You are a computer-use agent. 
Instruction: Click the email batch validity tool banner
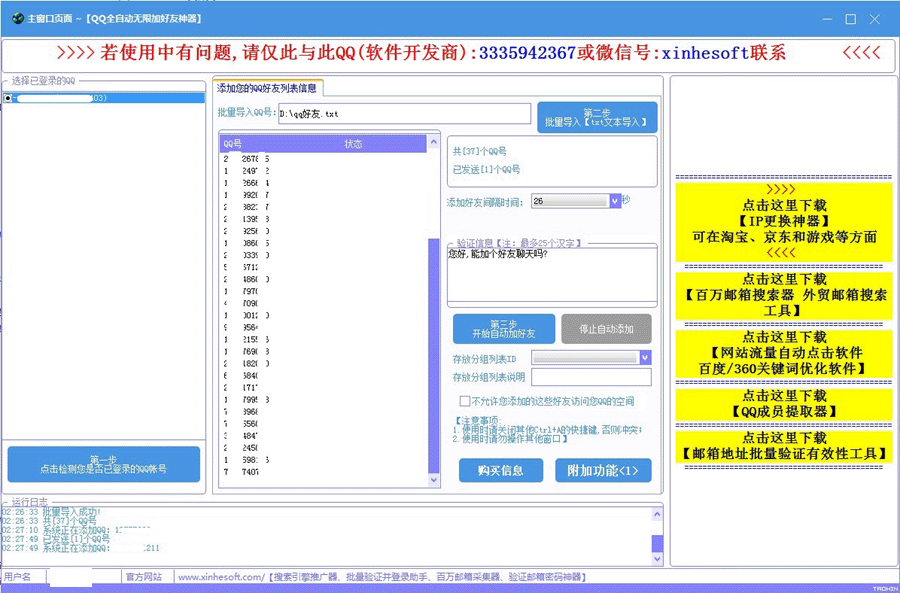coord(784,446)
